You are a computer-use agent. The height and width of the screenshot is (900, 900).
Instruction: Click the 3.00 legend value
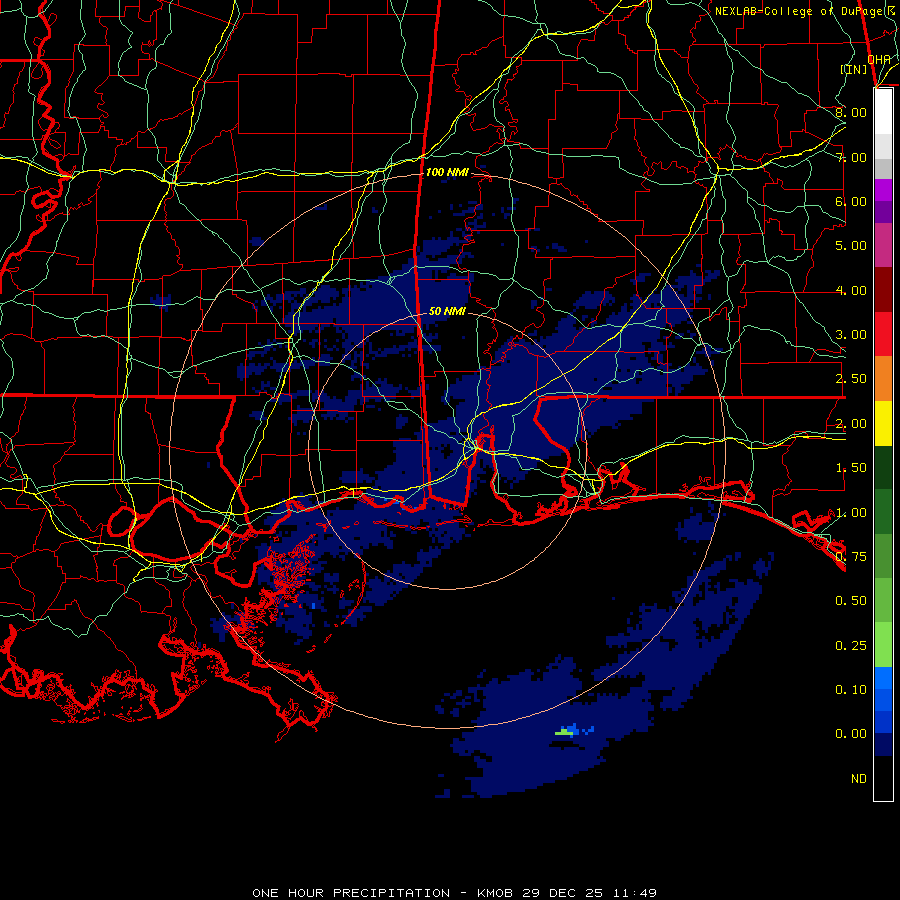coord(851,335)
